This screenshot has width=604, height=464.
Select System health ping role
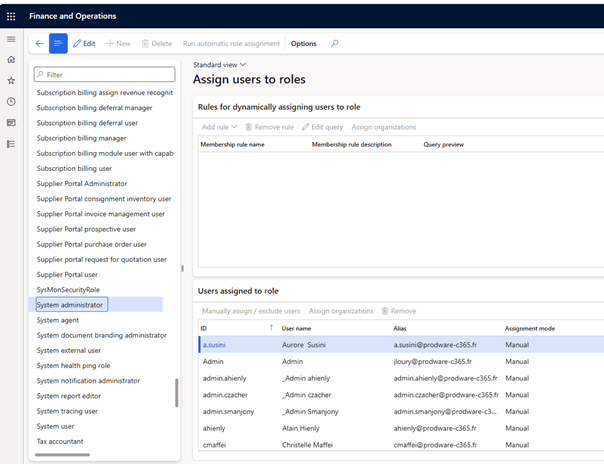coord(73,365)
